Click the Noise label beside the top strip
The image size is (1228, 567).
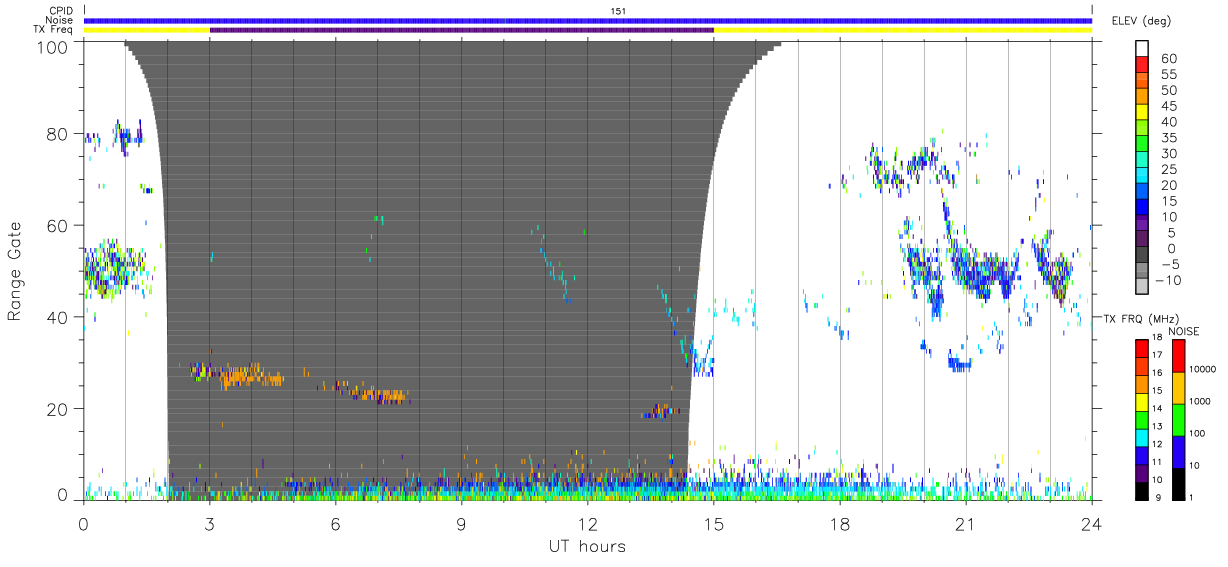60,20
